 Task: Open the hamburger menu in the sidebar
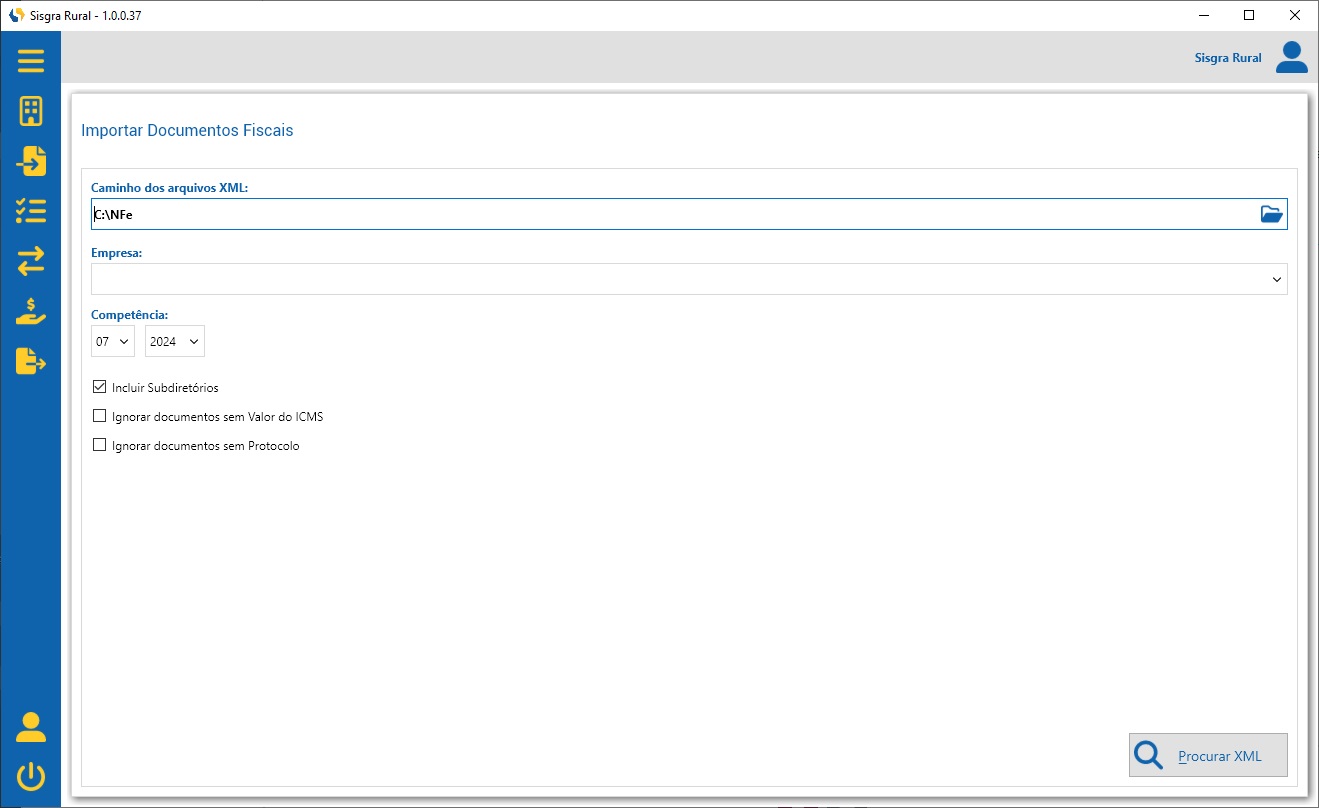point(31,61)
